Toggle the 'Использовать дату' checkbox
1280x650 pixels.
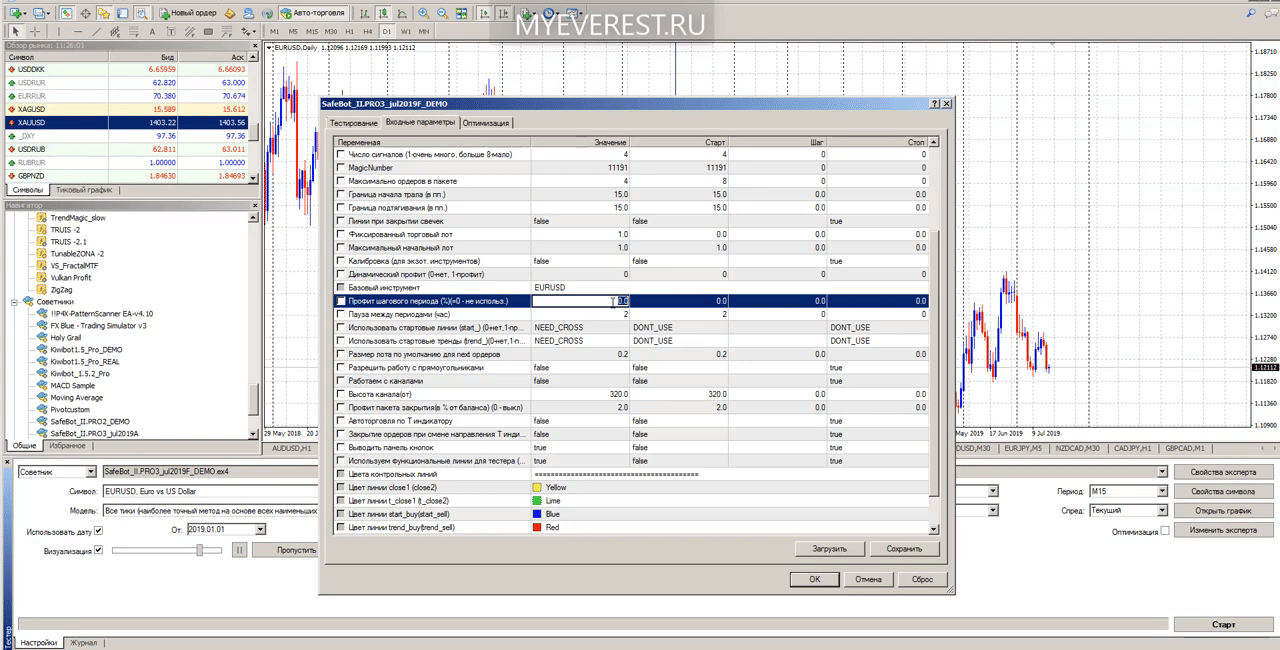pyautogui.click(x=98, y=530)
